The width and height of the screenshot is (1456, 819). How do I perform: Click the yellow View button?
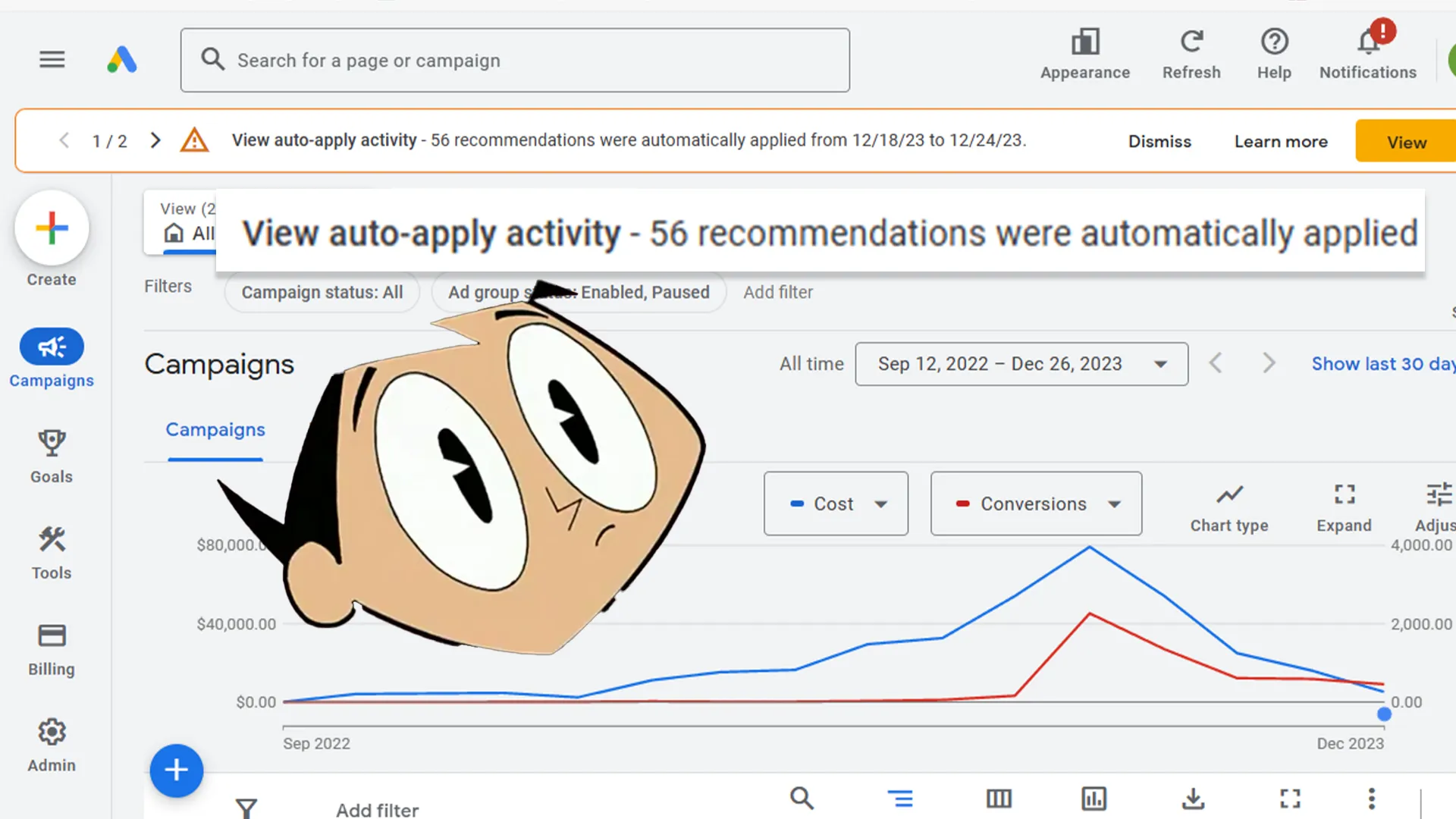coord(1406,142)
